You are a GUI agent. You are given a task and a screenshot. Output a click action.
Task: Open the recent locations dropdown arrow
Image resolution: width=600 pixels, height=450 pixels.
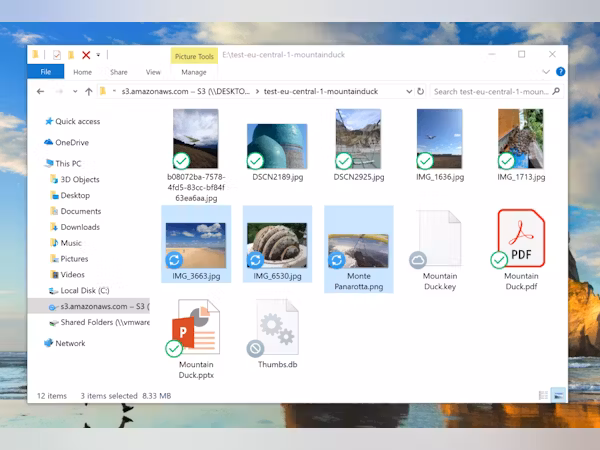tap(75, 91)
